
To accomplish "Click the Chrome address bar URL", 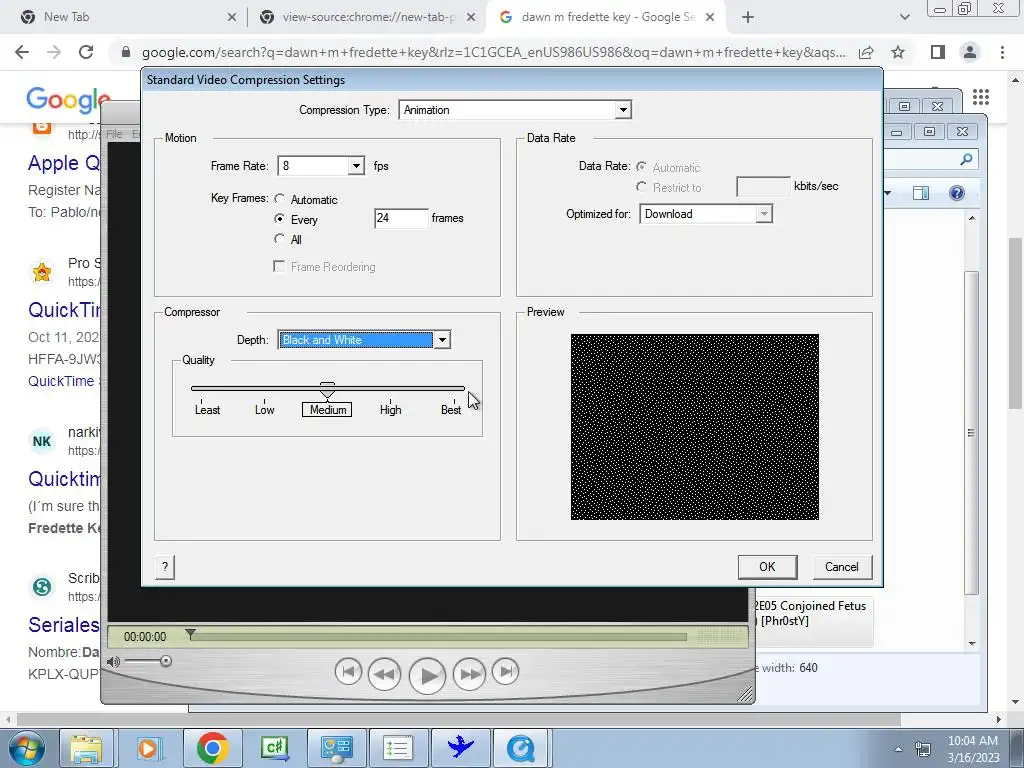I will click(x=493, y=52).
